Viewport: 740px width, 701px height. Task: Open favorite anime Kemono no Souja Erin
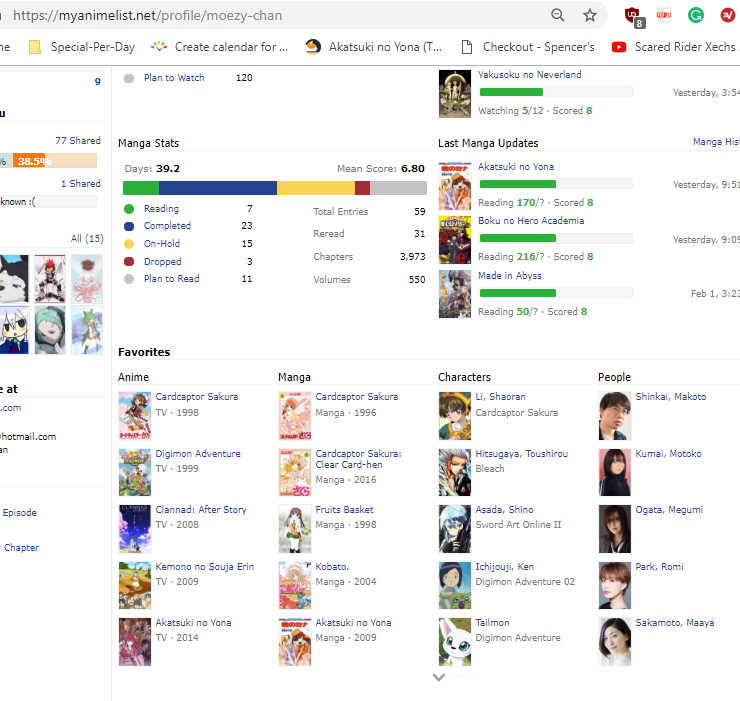pos(204,566)
